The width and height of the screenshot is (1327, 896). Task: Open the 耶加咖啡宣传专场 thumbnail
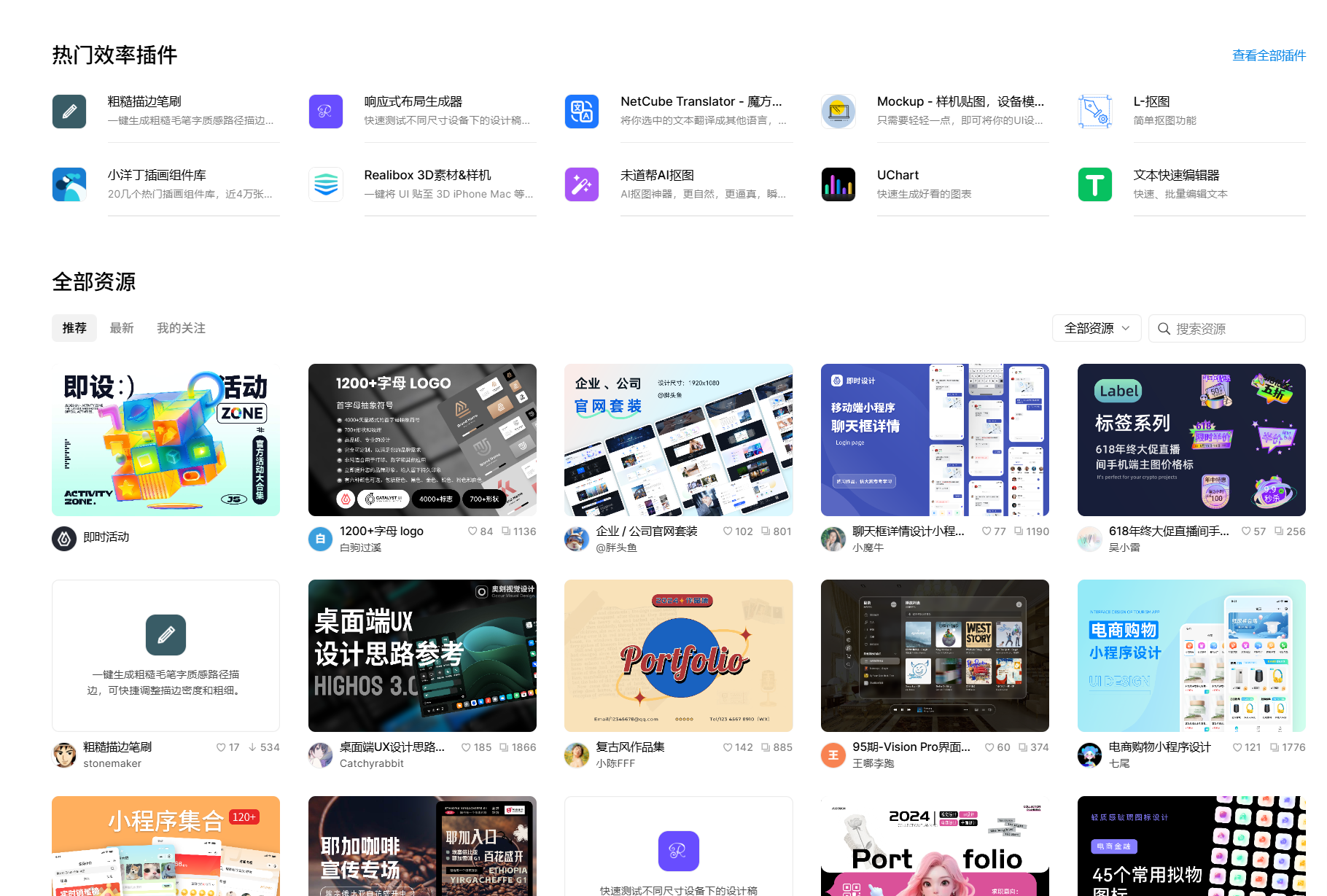click(x=422, y=846)
